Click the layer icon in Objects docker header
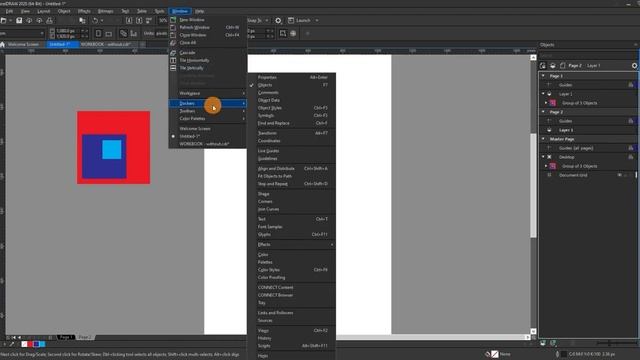 click(553, 66)
